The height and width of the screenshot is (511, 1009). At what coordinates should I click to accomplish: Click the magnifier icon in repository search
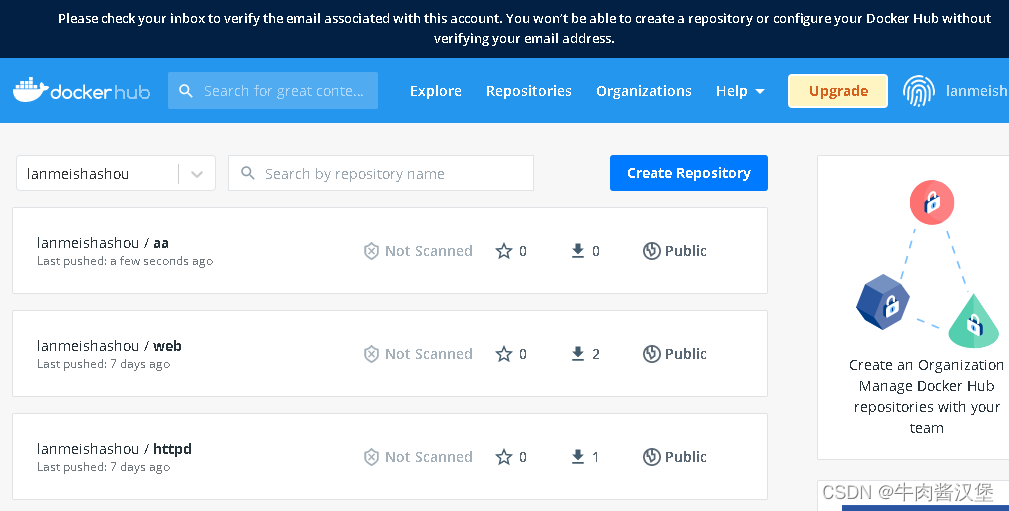[248, 173]
